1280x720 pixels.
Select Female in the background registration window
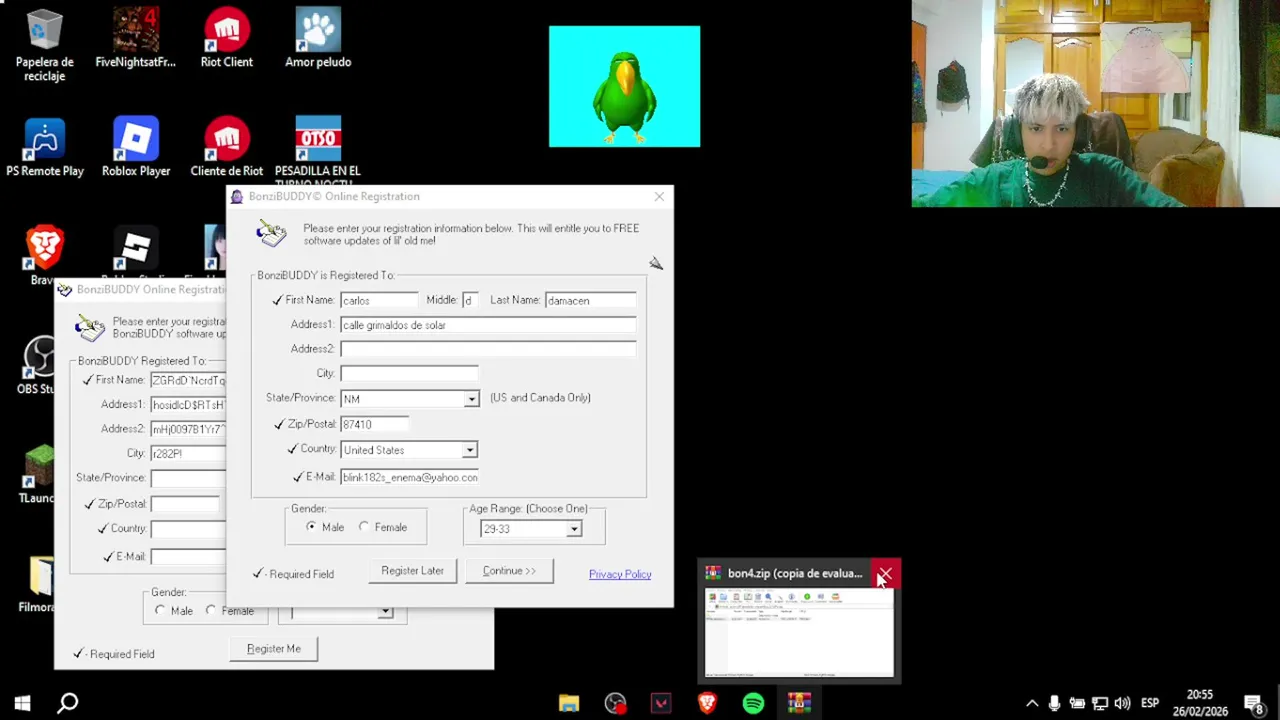pyautogui.click(x=210, y=610)
